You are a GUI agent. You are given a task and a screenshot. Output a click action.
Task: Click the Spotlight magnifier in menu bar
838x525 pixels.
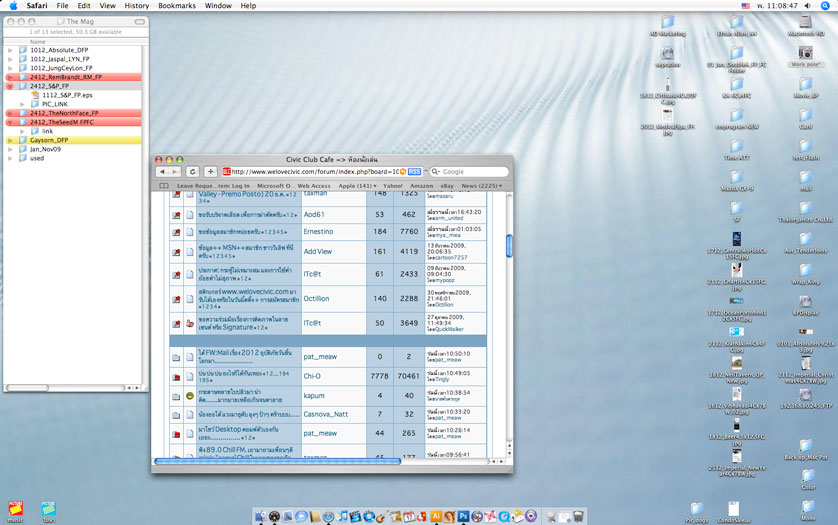click(x=826, y=6)
